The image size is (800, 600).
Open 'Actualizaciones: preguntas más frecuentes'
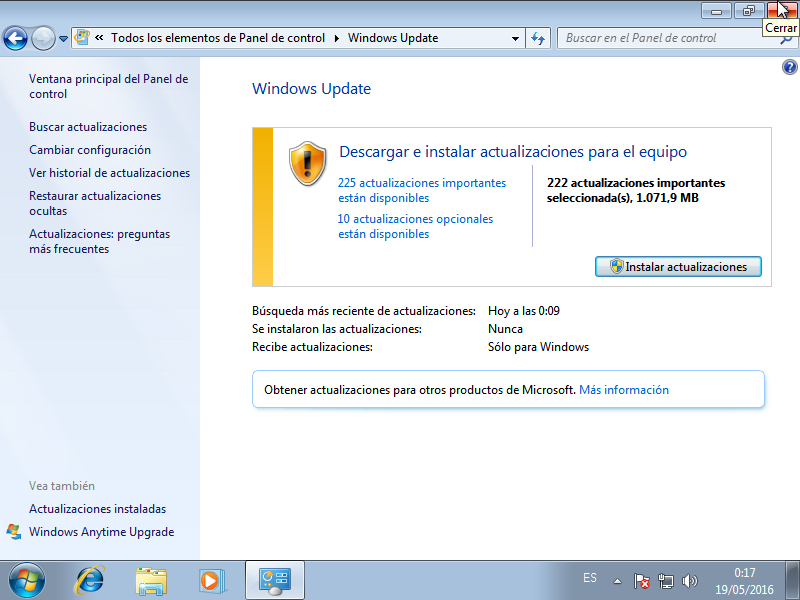(x=99, y=241)
